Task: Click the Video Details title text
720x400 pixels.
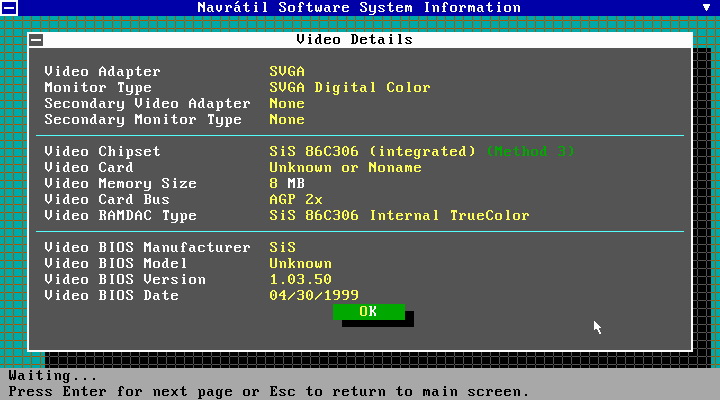Action: tap(354, 40)
